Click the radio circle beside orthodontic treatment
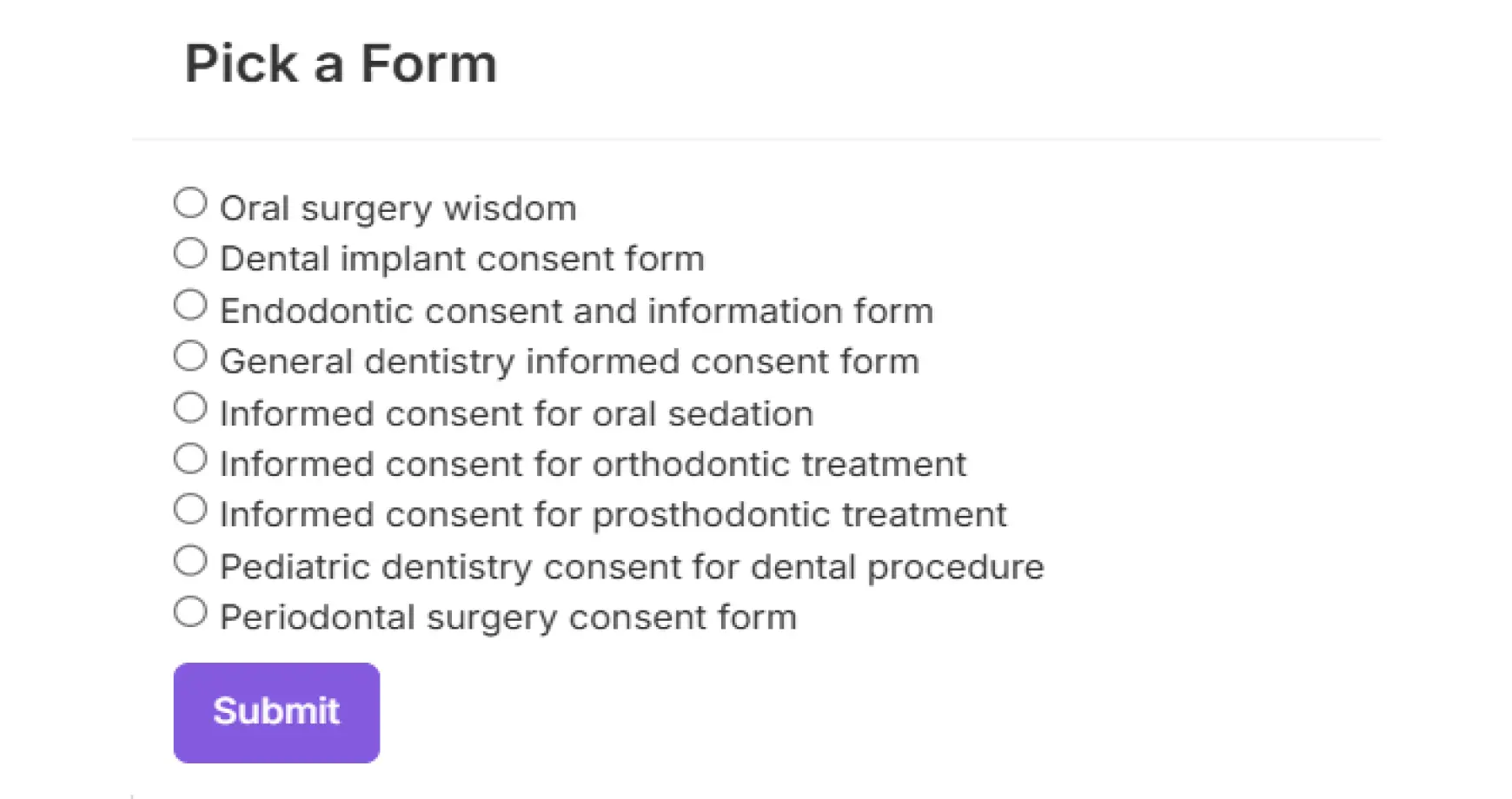This screenshot has height=799, width=1512. [x=189, y=458]
